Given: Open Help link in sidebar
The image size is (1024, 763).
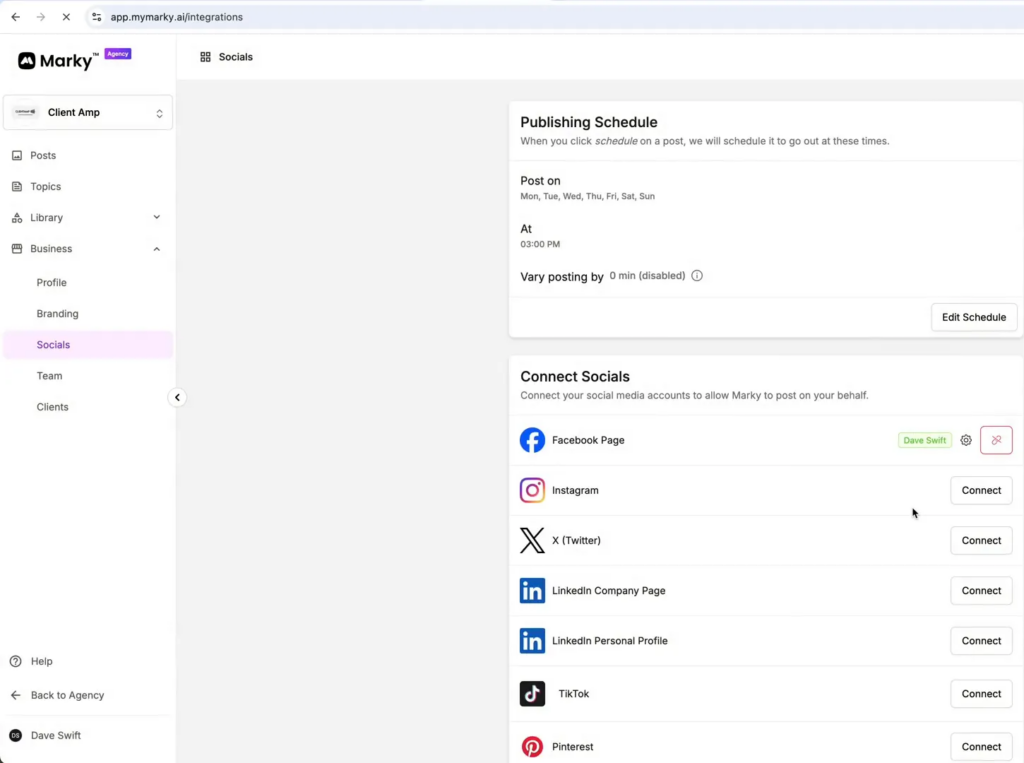Looking at the screenshot, I should pyautogui.click(x=42, y=661).
